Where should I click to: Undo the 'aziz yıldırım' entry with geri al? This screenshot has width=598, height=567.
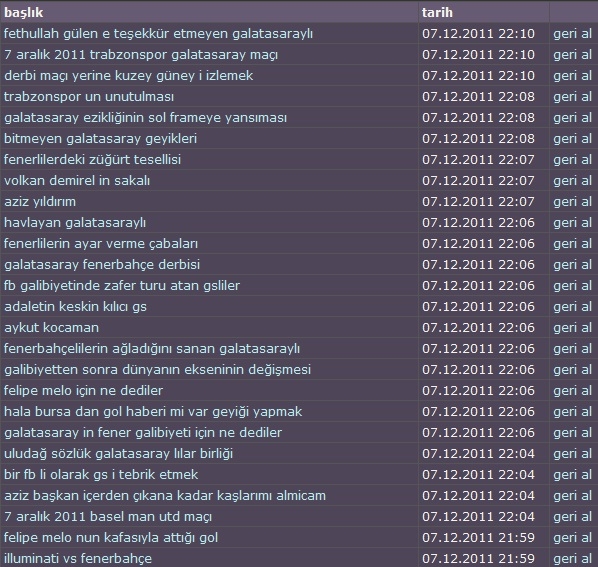[x=572, y=202]
